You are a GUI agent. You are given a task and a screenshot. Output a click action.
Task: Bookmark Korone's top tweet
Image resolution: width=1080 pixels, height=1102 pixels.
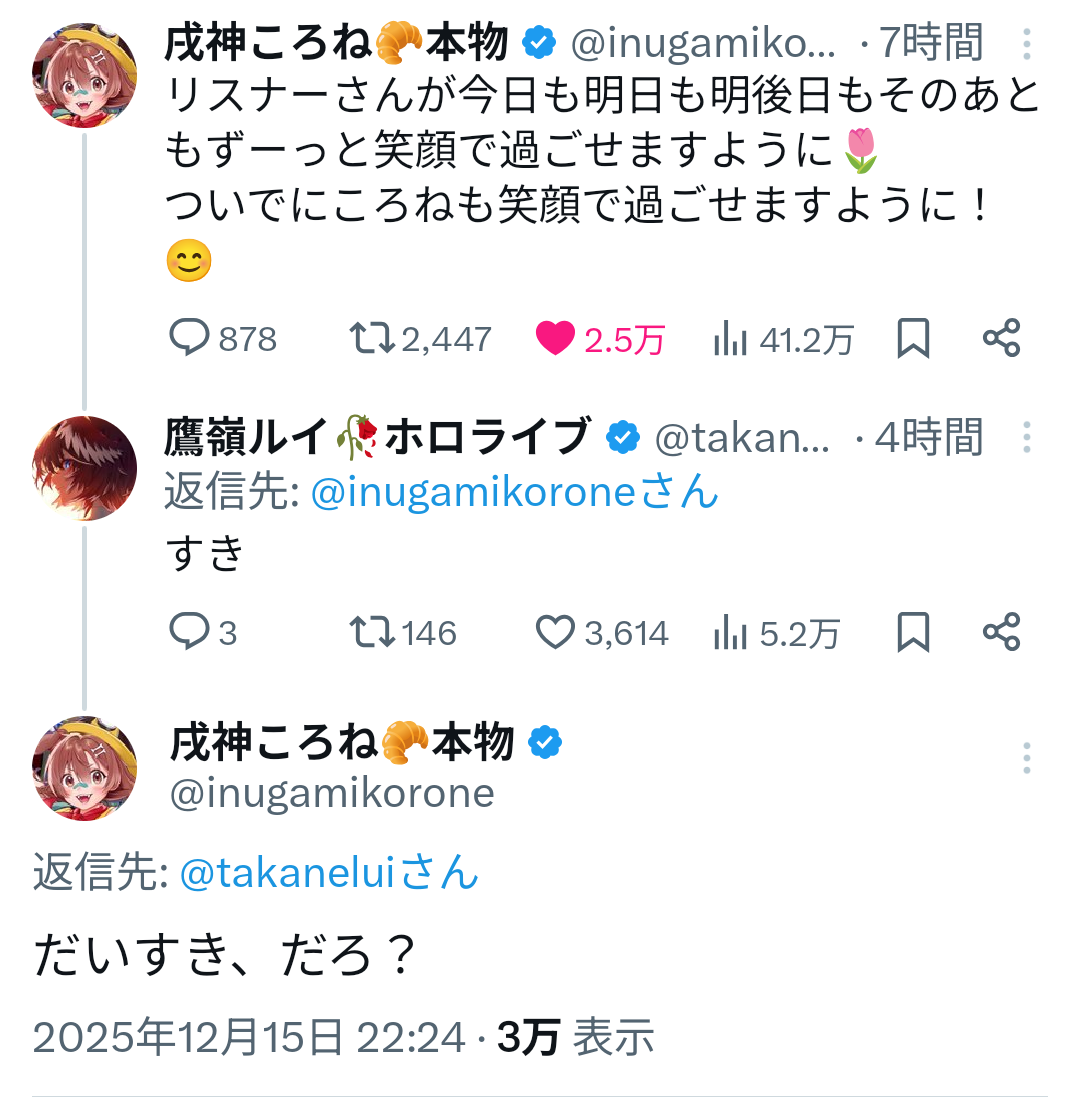(913, 339)
